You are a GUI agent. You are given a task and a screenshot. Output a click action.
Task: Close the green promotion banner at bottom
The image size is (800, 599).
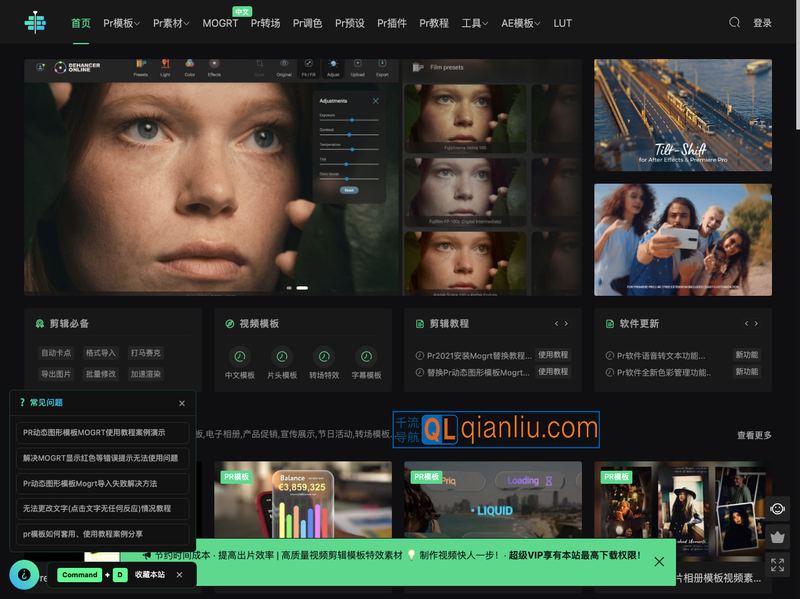pos(657,561)
